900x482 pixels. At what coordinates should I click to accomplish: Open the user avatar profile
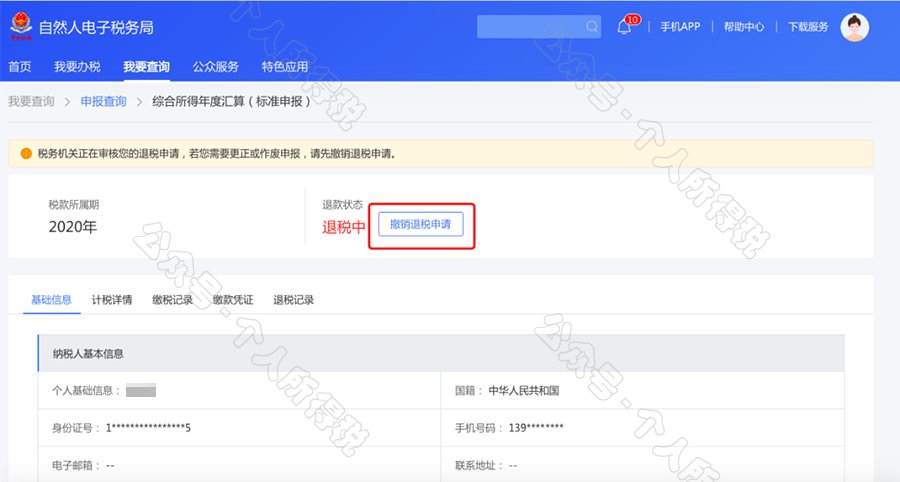855,27
